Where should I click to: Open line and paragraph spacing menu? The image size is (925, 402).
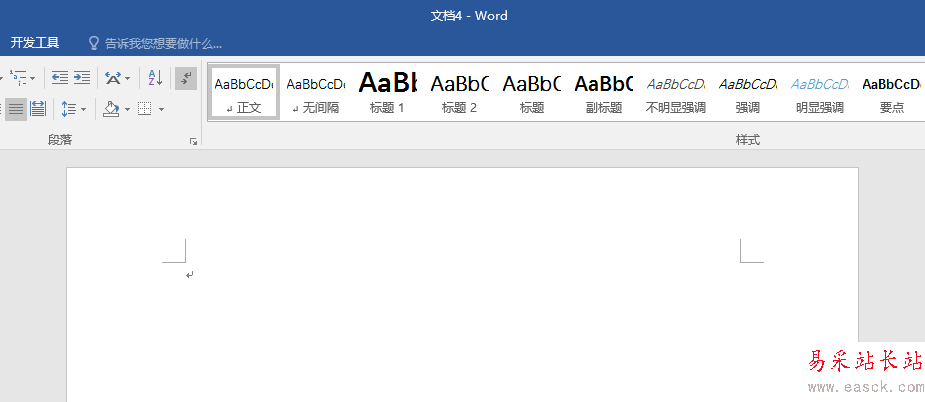click(74, 109)
